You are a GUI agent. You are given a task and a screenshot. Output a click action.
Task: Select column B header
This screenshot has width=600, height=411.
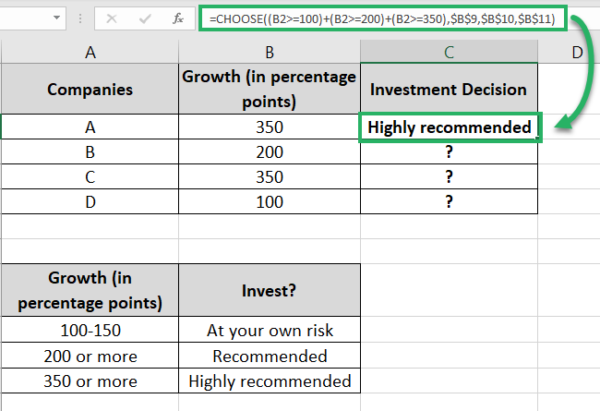coord(269,52)
